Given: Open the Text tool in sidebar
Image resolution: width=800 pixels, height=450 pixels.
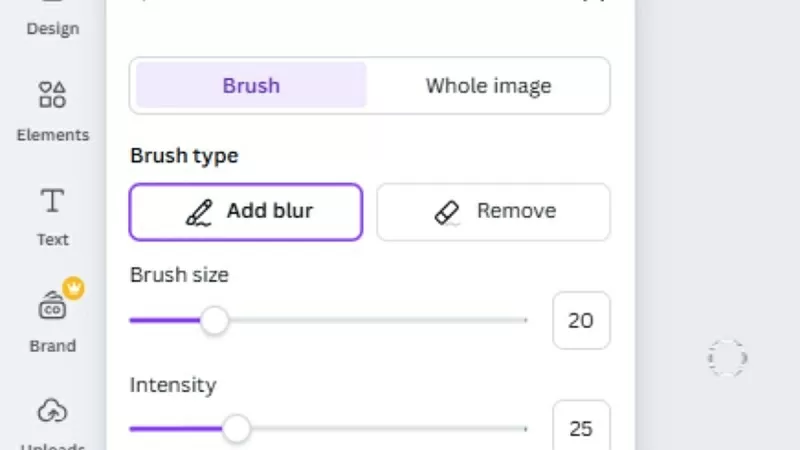Looking at the screenshot, I should click(x=52, y=214).
